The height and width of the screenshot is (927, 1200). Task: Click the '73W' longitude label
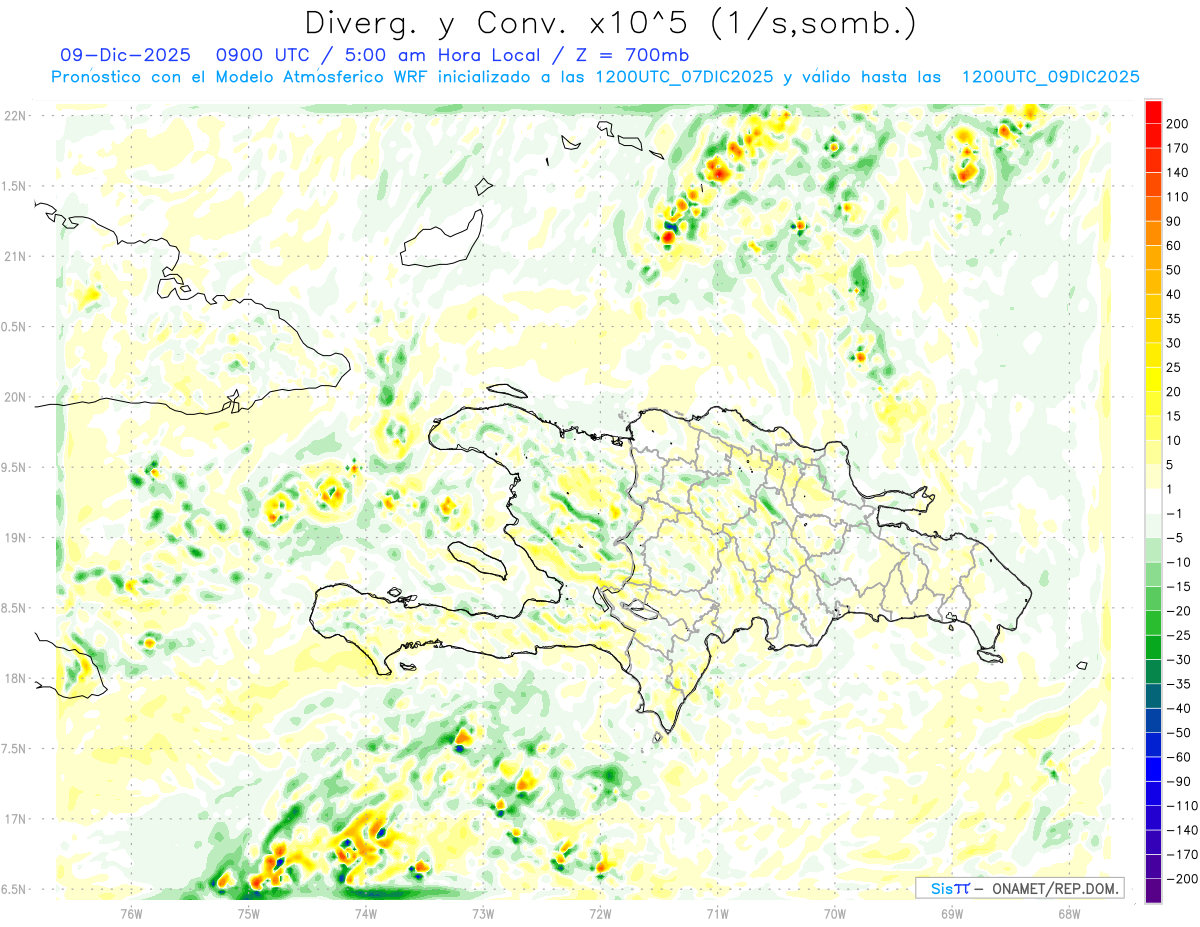pos(482,914)
